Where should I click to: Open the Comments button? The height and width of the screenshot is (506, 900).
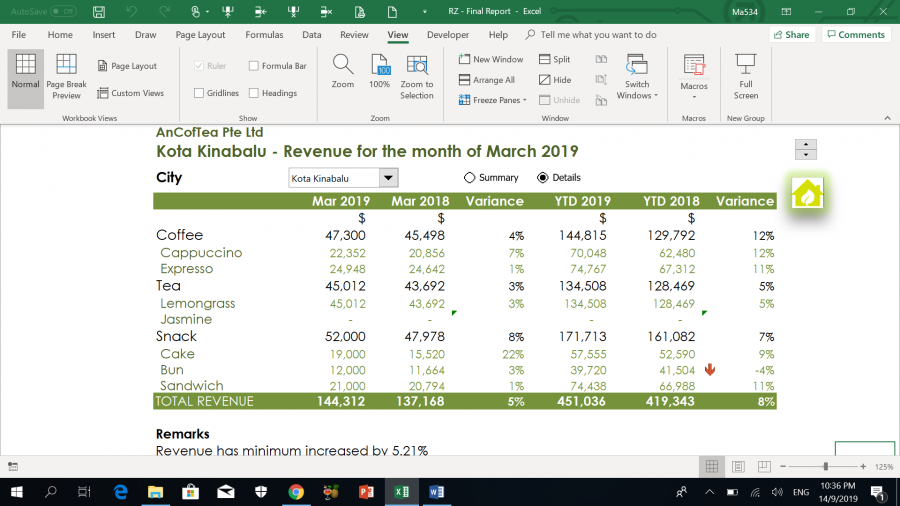coord(856,35)
